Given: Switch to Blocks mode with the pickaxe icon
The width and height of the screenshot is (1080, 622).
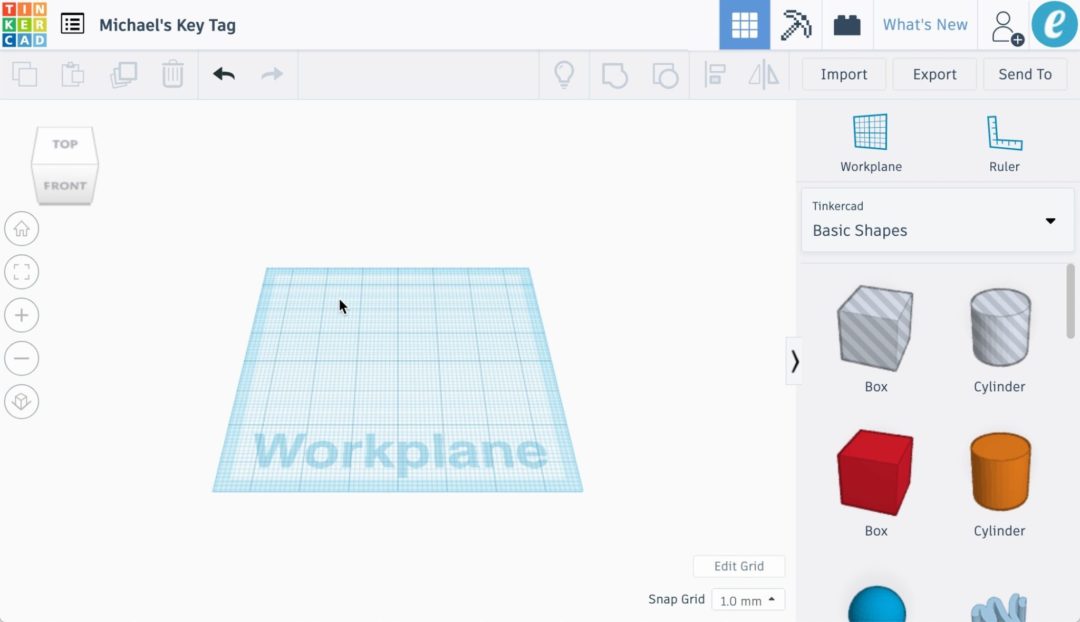Looking at the screenshot, I should coord(795,25).
